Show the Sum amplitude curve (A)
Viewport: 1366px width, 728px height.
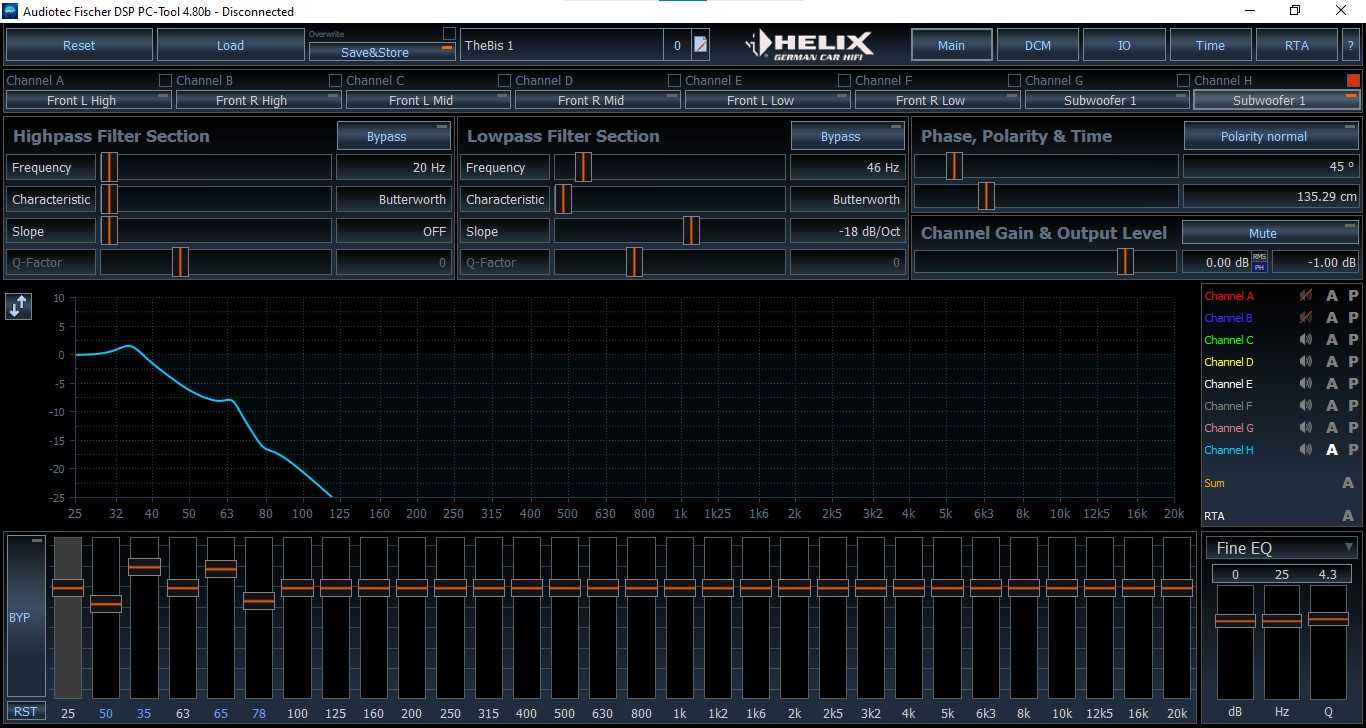tap(1348, 483)
